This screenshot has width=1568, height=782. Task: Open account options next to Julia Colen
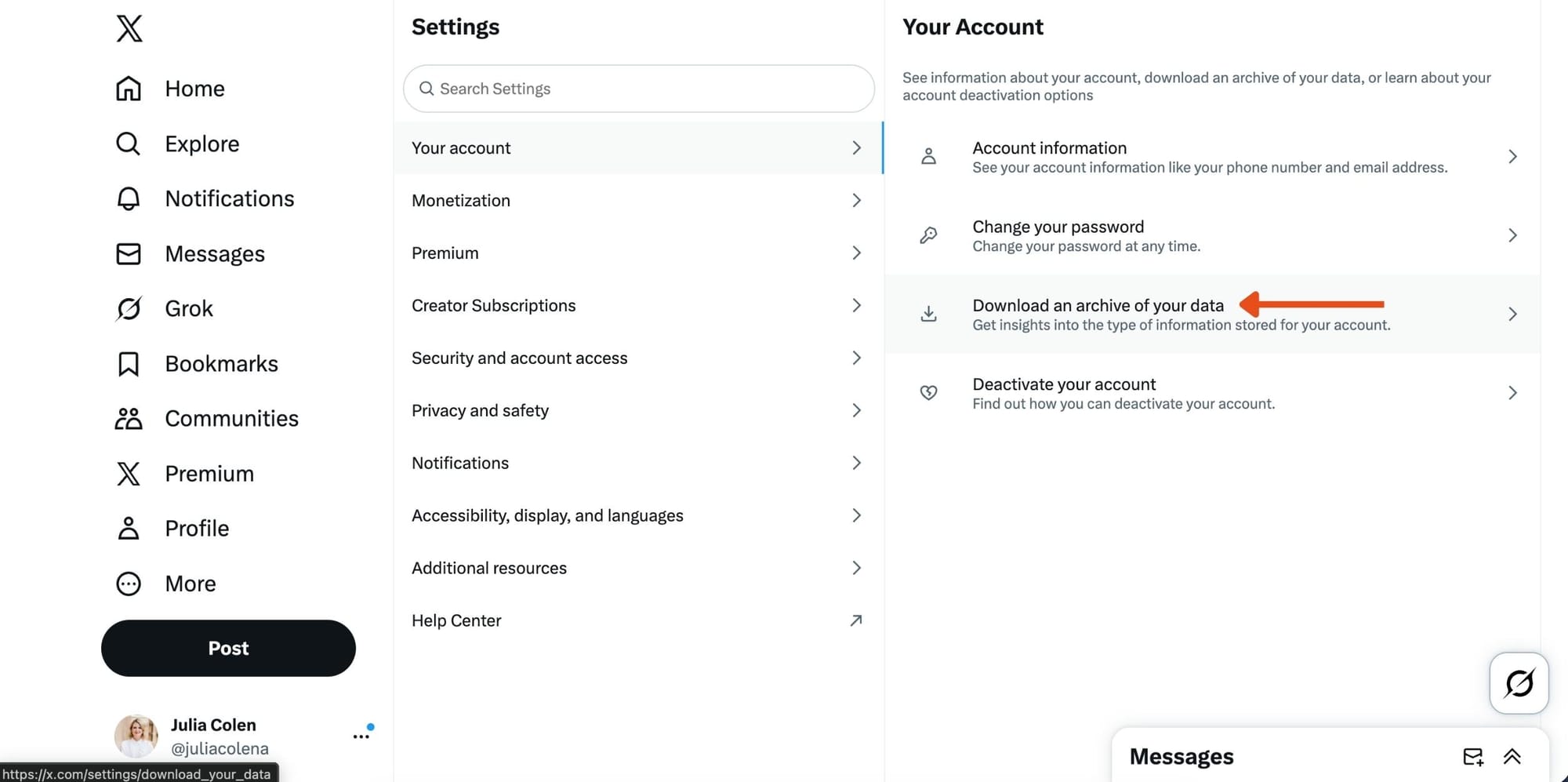pos(361,737)
